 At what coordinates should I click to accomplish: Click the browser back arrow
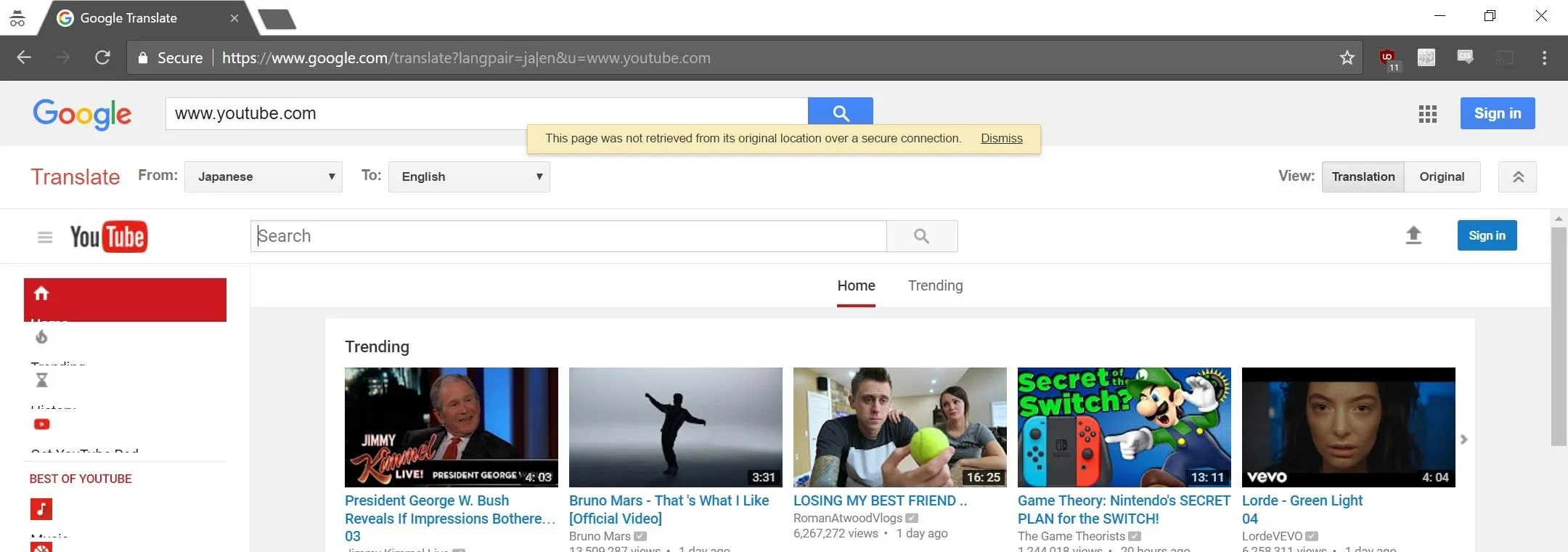click(x=24, y=57)
